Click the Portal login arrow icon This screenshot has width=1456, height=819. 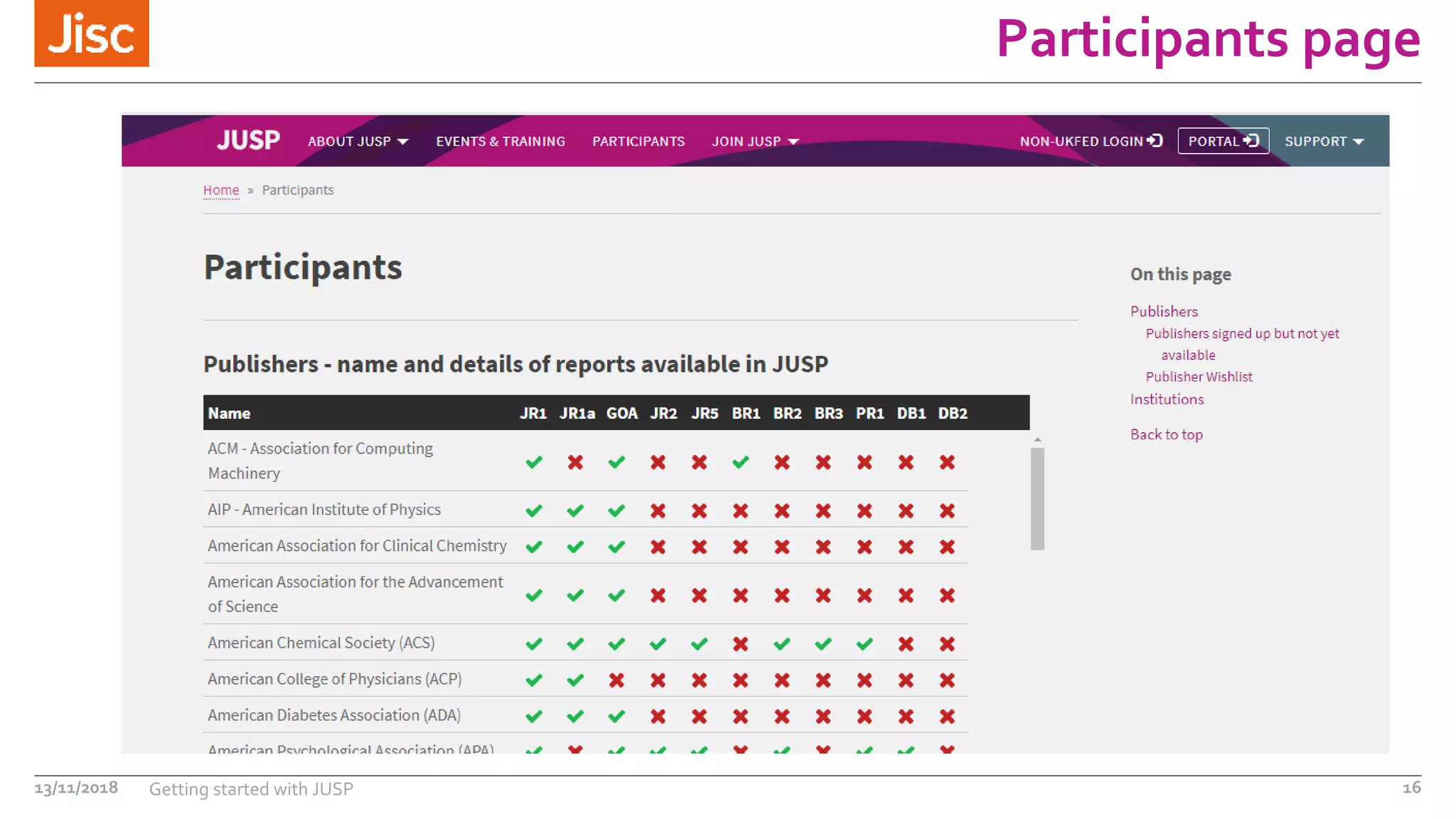pos(1252,141)
